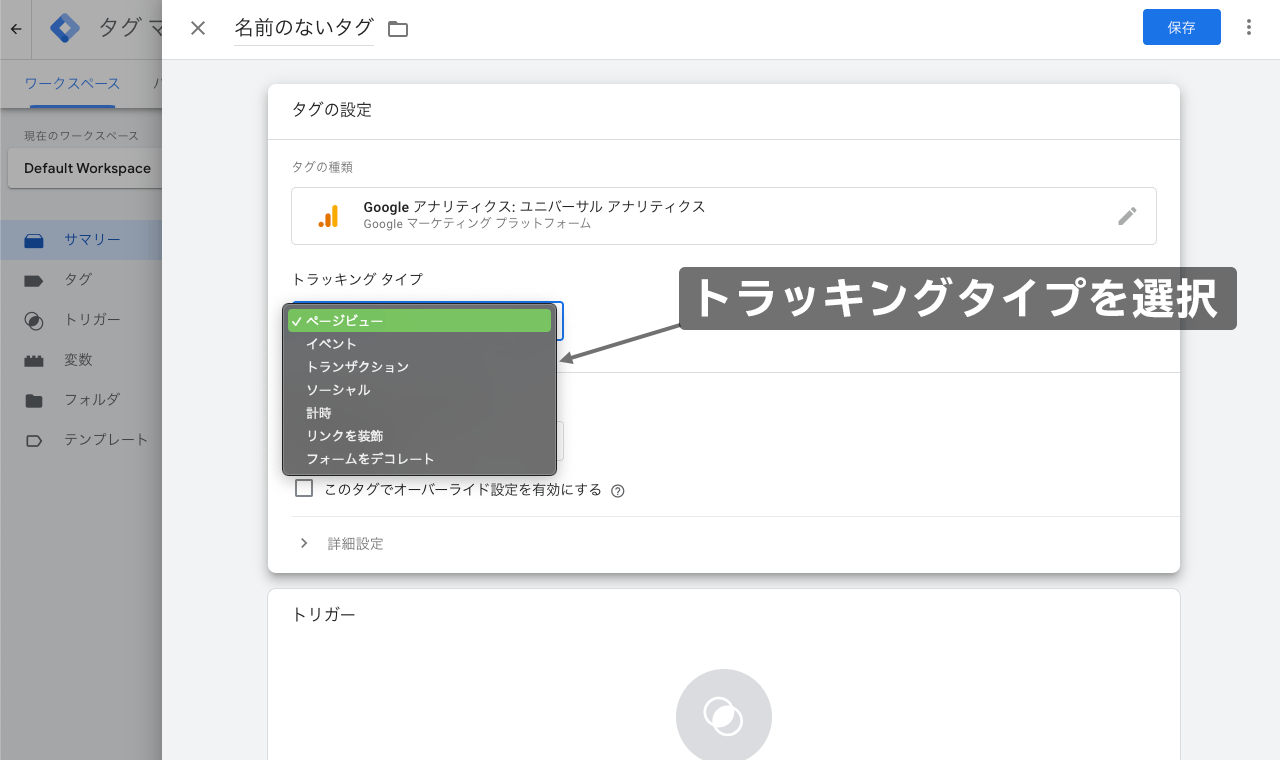Open the three-dot overflow menu
The image size is (1280, 760).
[1248, 27]
